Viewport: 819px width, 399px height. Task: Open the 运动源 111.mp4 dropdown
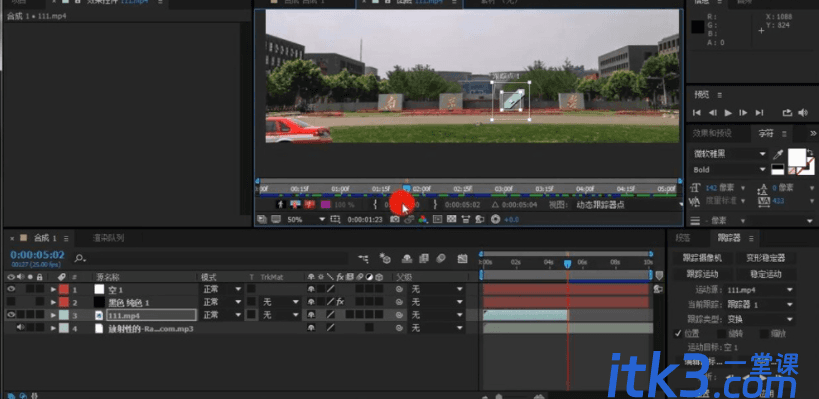760,290
